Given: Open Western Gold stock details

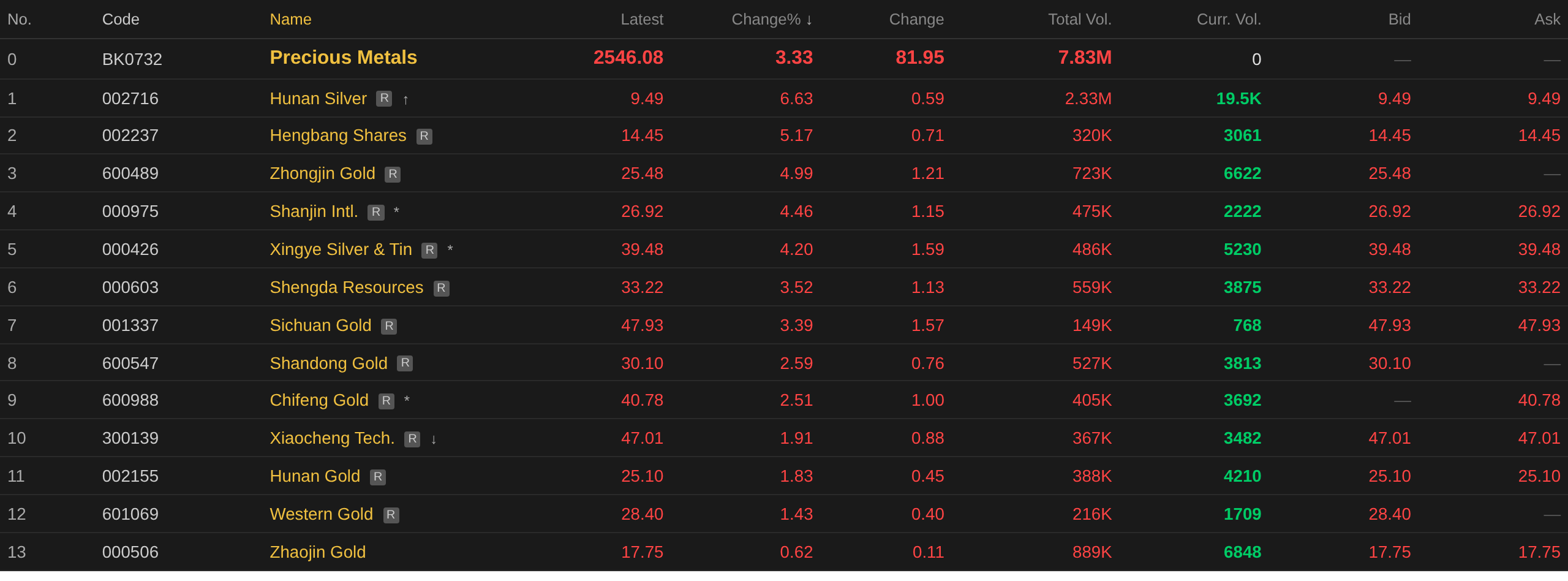Looking at the screenshot, I should [322, 514].
